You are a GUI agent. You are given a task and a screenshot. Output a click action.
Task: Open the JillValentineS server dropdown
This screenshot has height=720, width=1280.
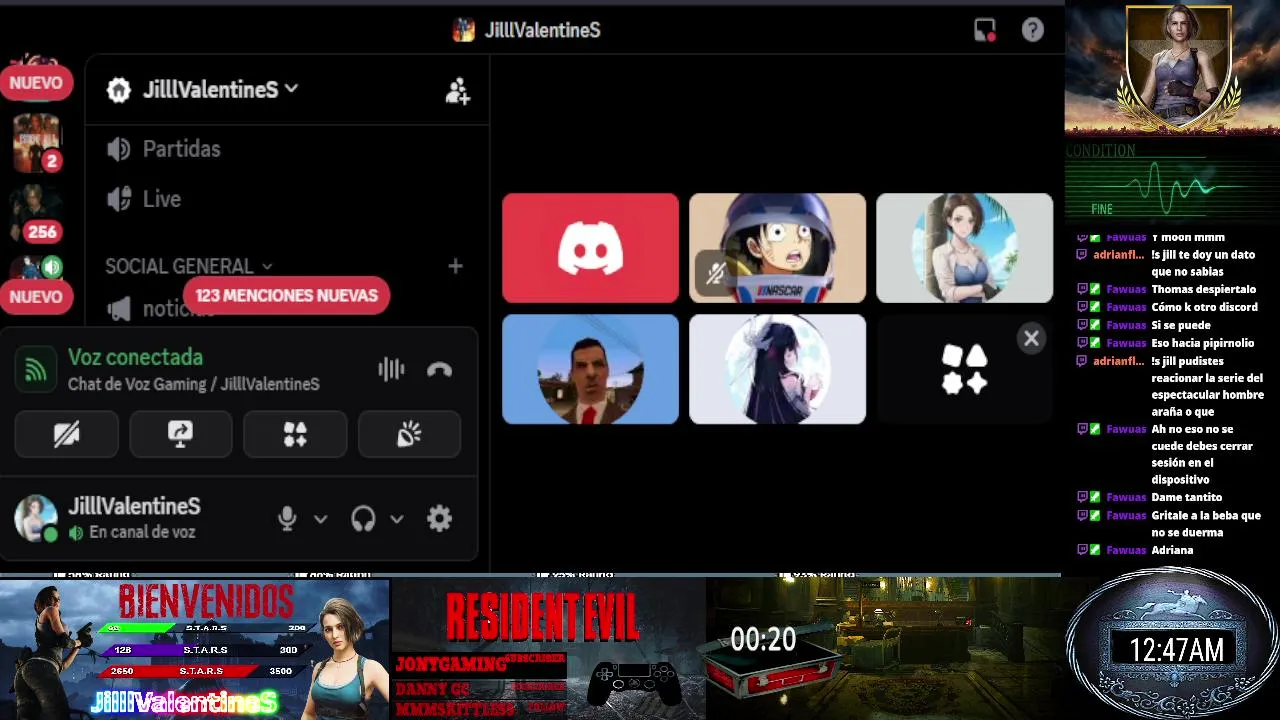tap(291, 88)
